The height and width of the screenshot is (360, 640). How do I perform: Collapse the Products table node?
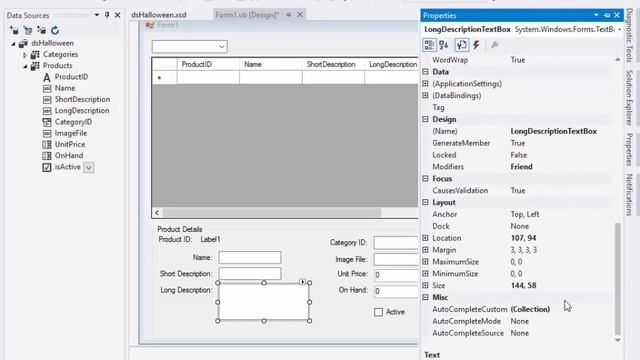(x=25, y=66)
